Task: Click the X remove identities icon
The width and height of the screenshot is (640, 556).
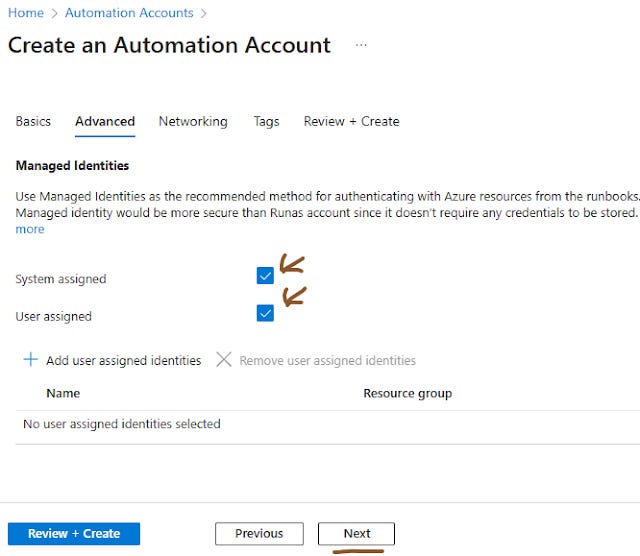Action: click(224, 360)
